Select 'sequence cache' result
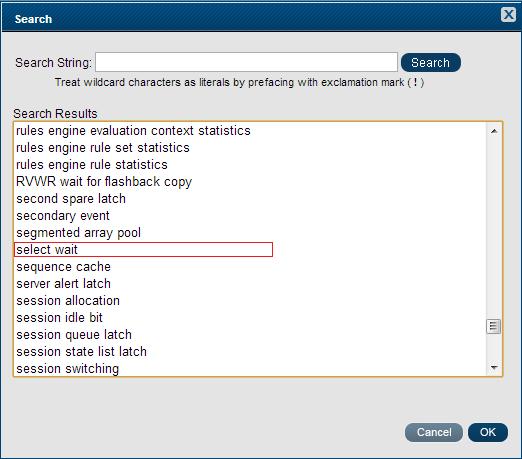522x459 pixels. click(x=63, y=267)
